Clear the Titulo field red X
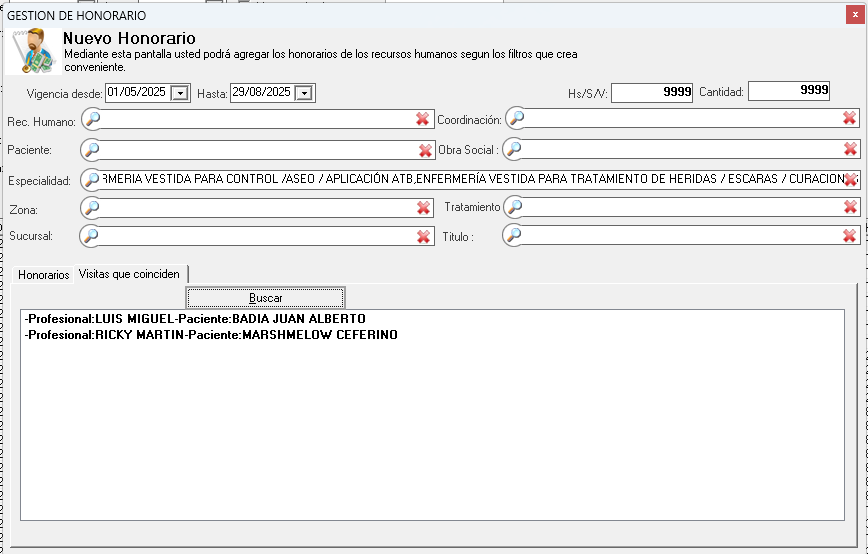Viewport: 868px width, 554px height. coord(849,236)
